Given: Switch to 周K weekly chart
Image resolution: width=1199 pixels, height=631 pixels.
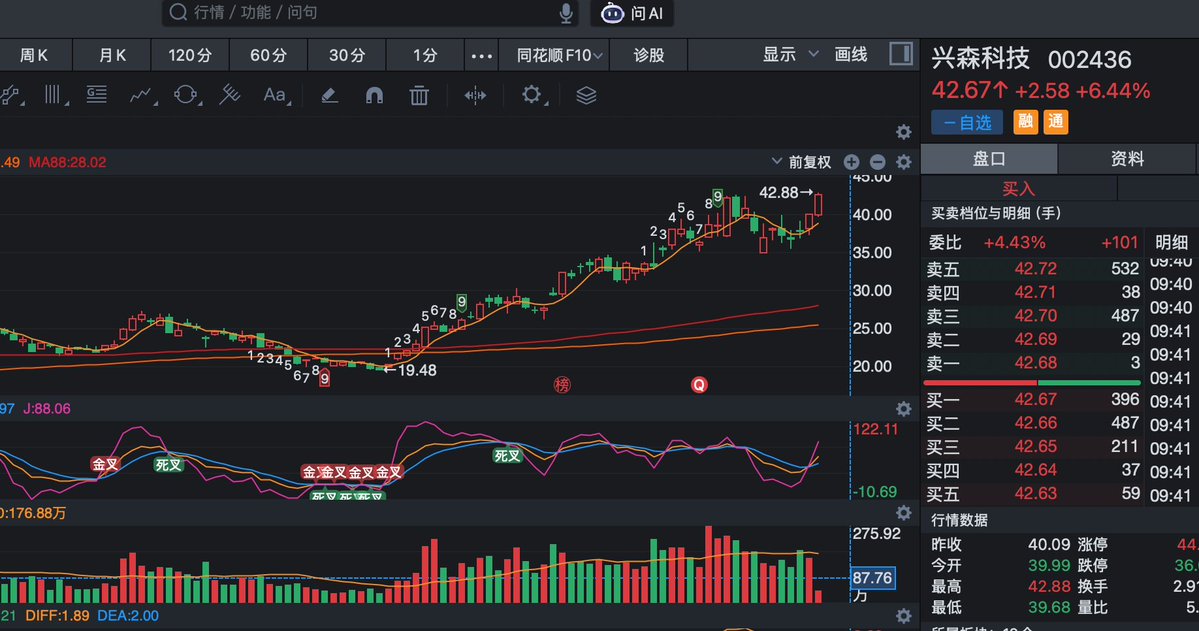Looking at the screenshot, I should tap(34, 55).
